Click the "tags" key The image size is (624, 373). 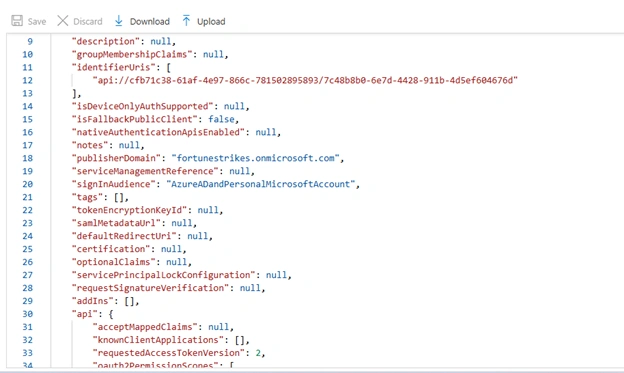pos(87,197)
